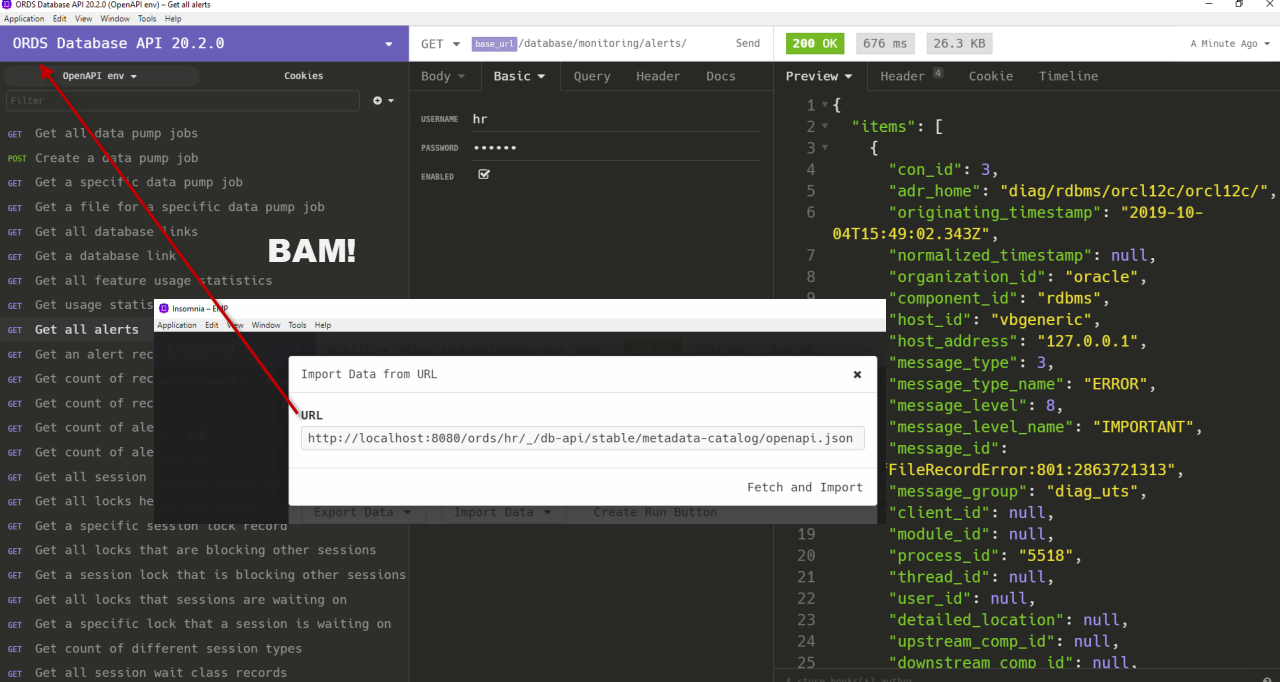Click the URL field in import dialog

click(x=583, y=438)
